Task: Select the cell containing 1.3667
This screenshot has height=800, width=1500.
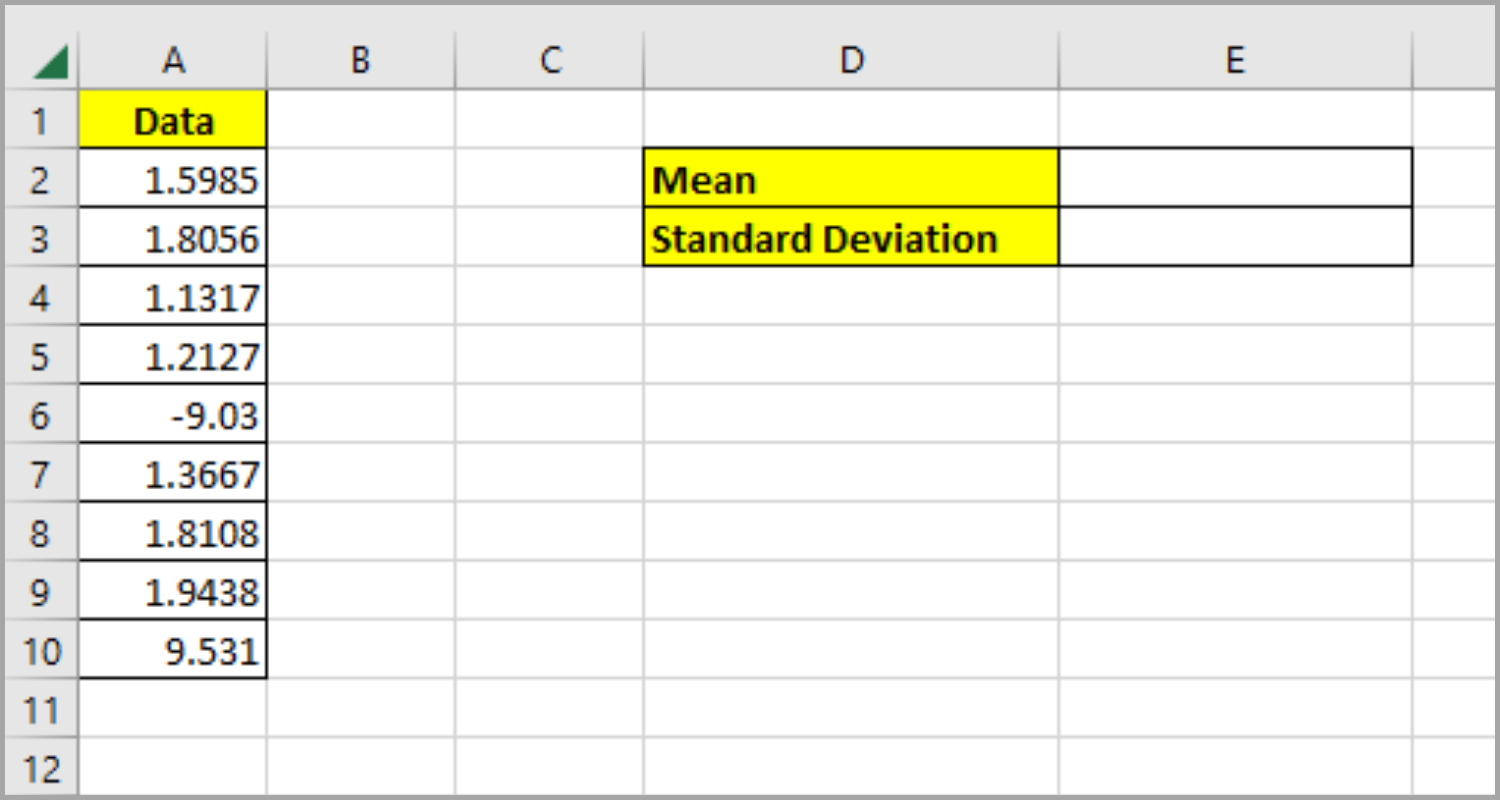Action: (x=172, y=473)
